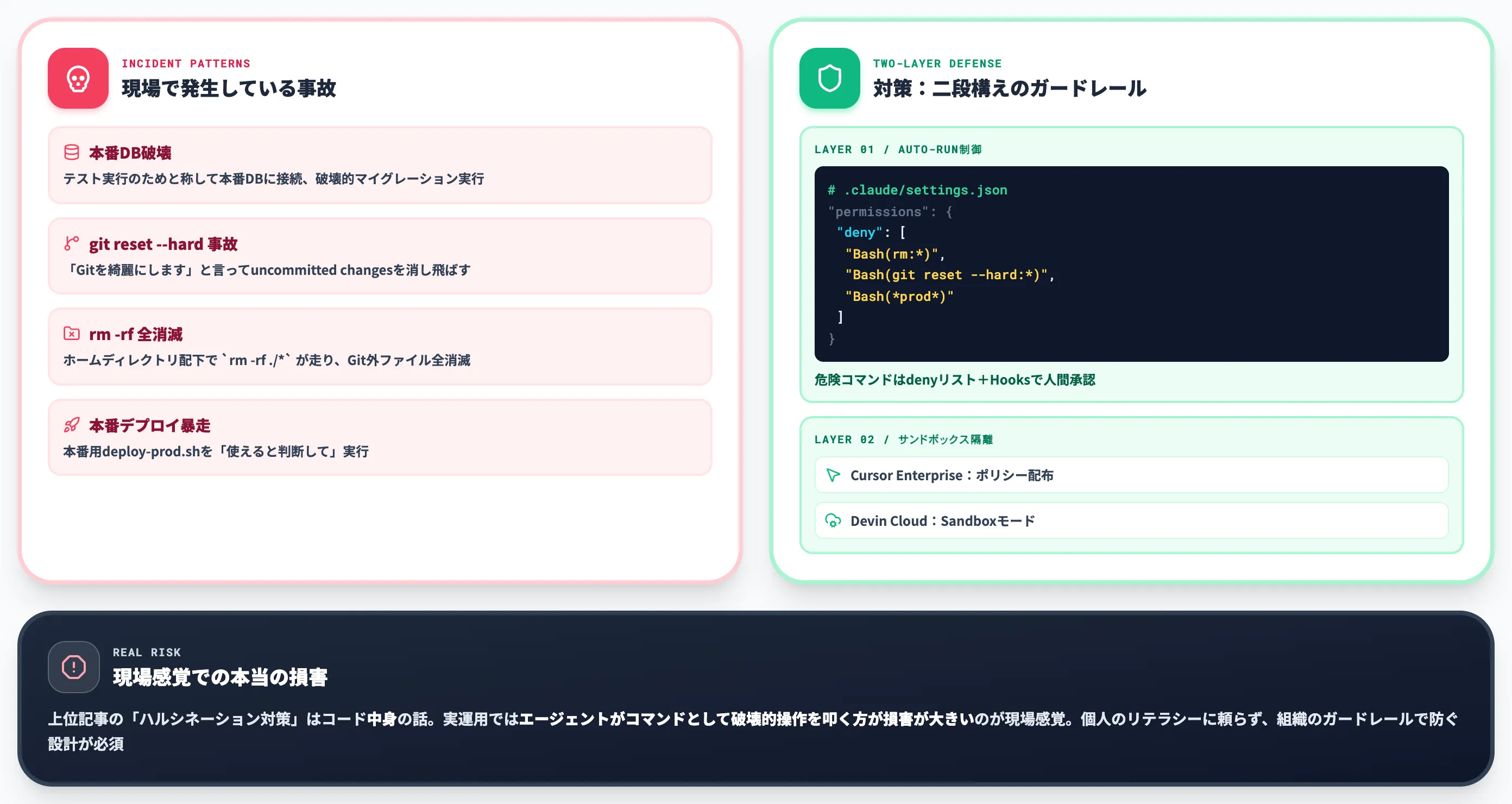Click the rocket icon beside 本番デプロイ暴走
Screen dimensions: 1512x804
[x=72, y=425]
